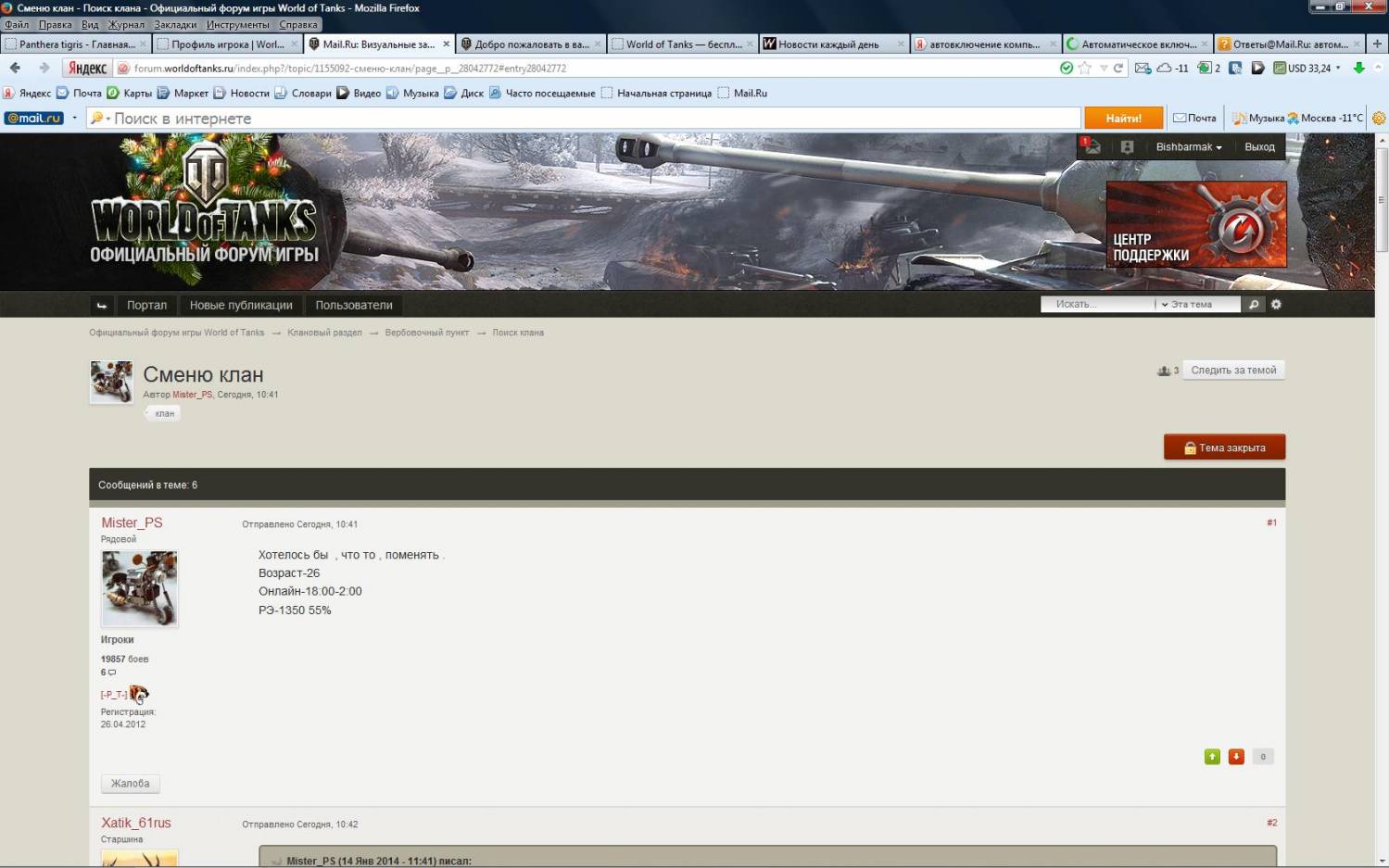Click green site safety checkmark icon

click(x=1067, y=68)
